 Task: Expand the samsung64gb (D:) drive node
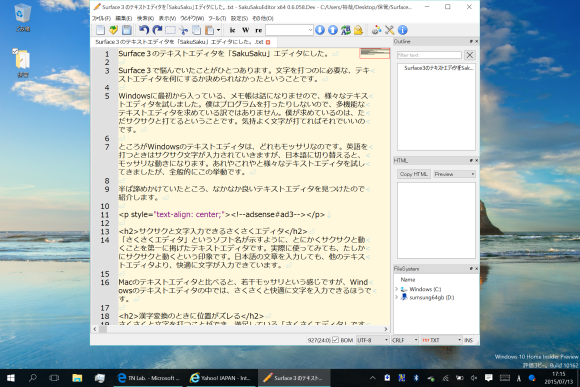tap(397, 297)
